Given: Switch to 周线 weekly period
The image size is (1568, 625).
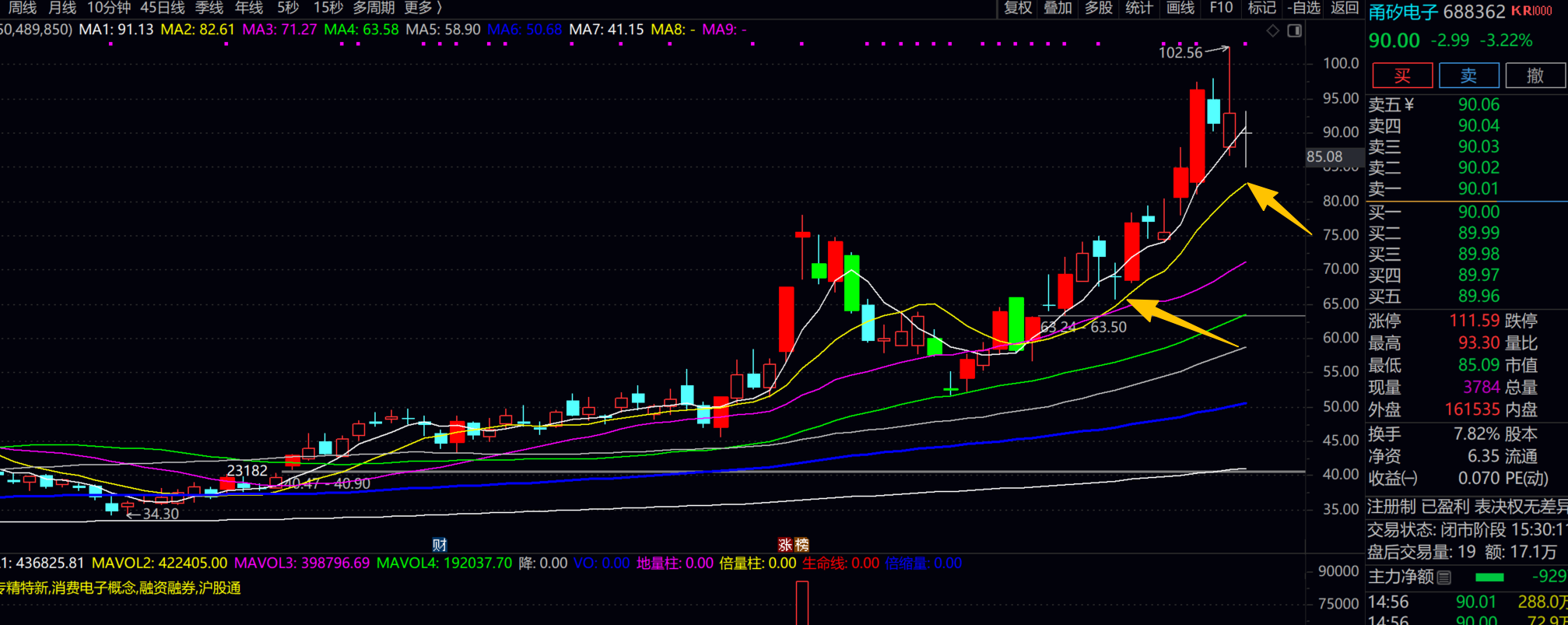Looking at the screenshot, I should tap(22, 8).
